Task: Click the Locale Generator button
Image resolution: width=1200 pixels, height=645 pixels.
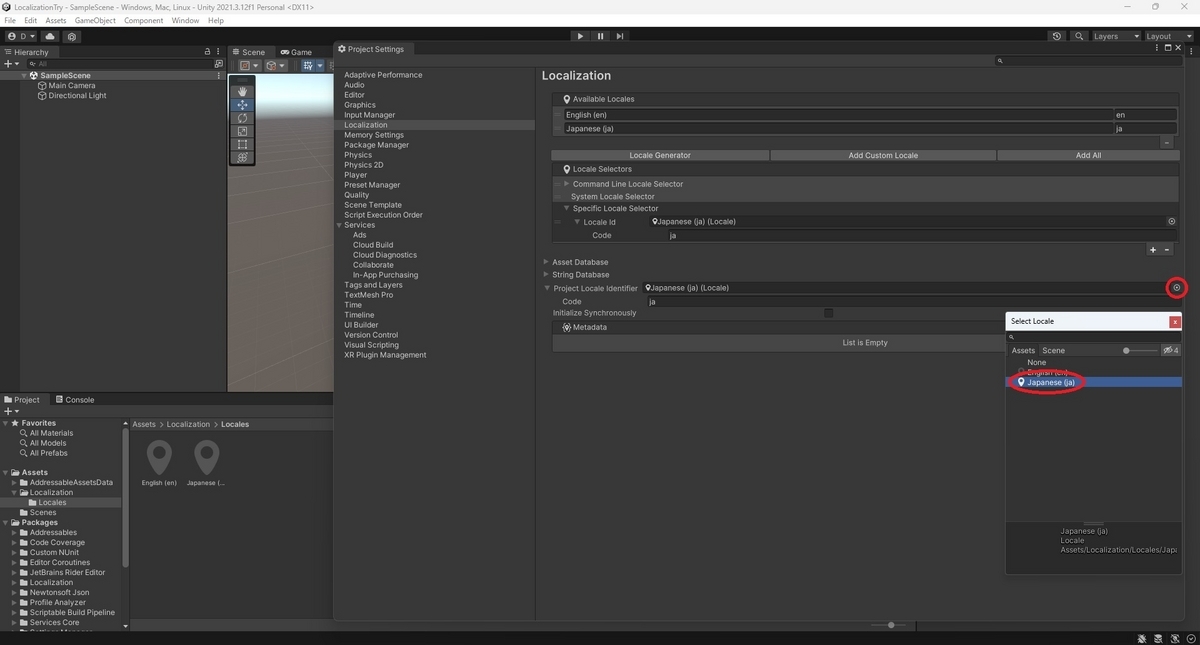Action: (x=660, y=155)
